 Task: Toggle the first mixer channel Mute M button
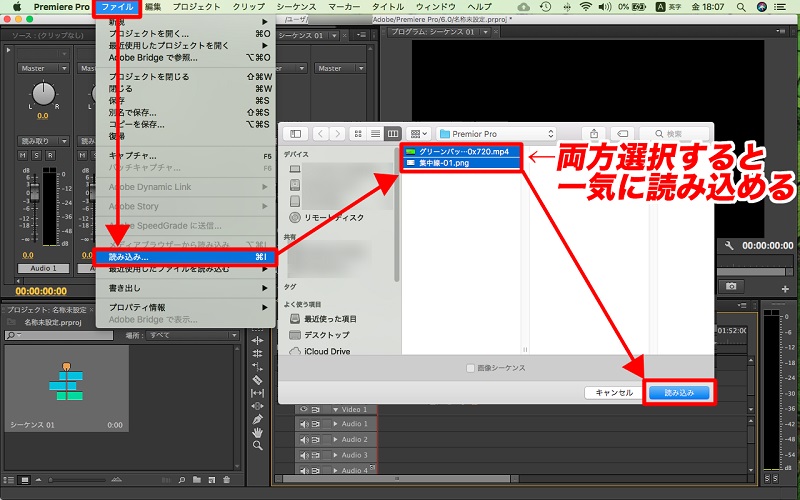[22, 156]
